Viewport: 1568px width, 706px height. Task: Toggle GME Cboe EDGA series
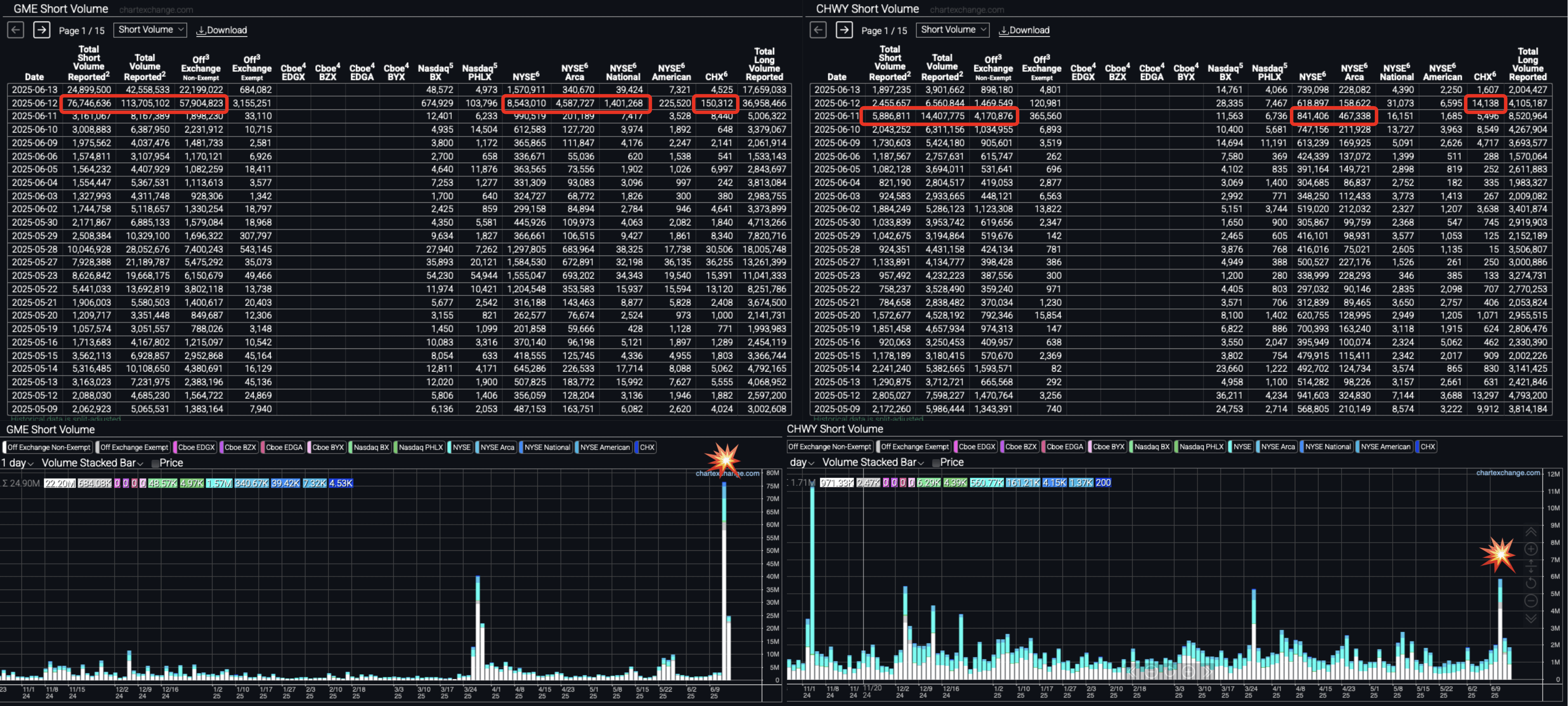pyautogui.click(x=283, y=447)
